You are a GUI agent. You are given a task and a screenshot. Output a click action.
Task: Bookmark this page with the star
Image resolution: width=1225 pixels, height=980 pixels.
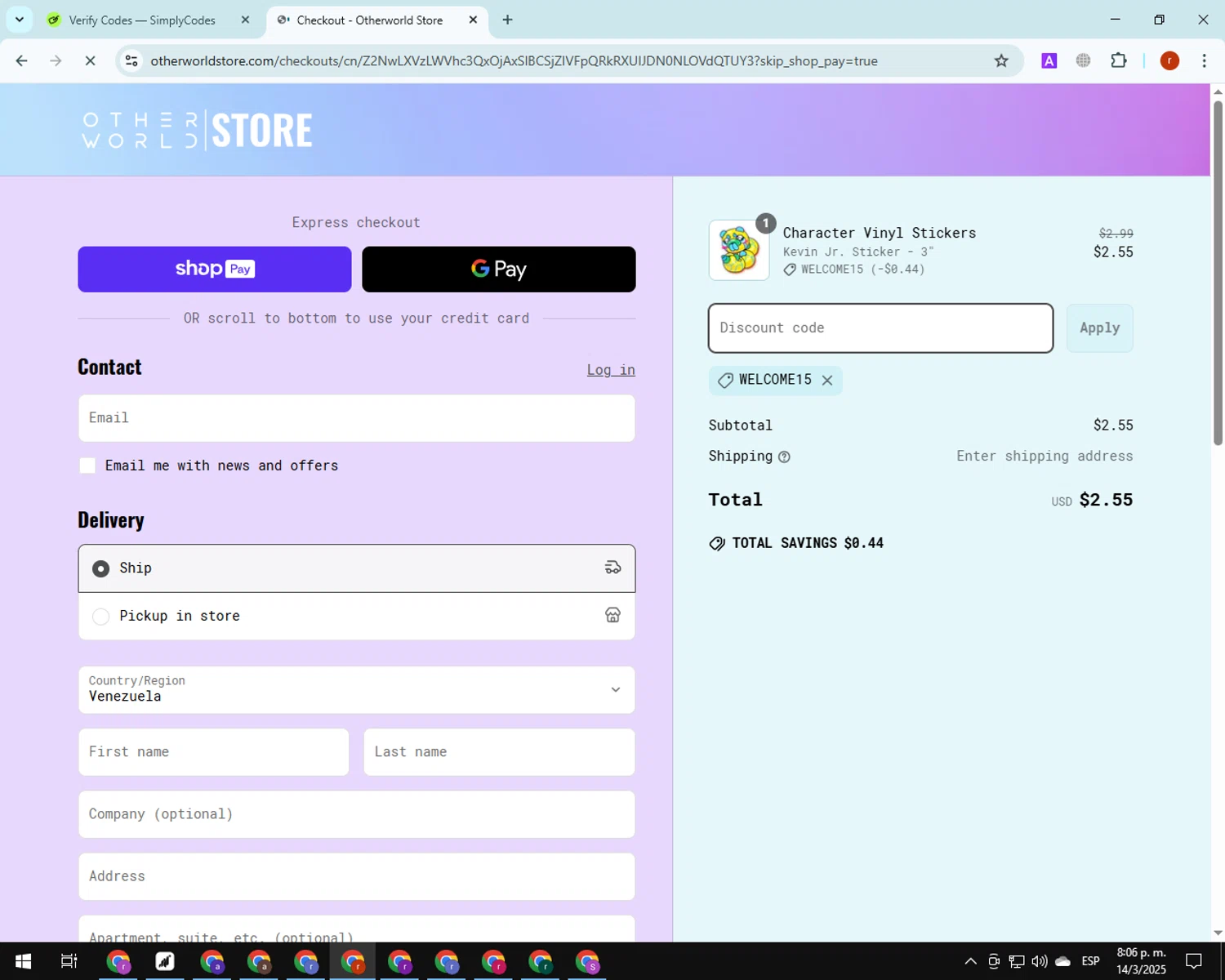coord(1001,60)
